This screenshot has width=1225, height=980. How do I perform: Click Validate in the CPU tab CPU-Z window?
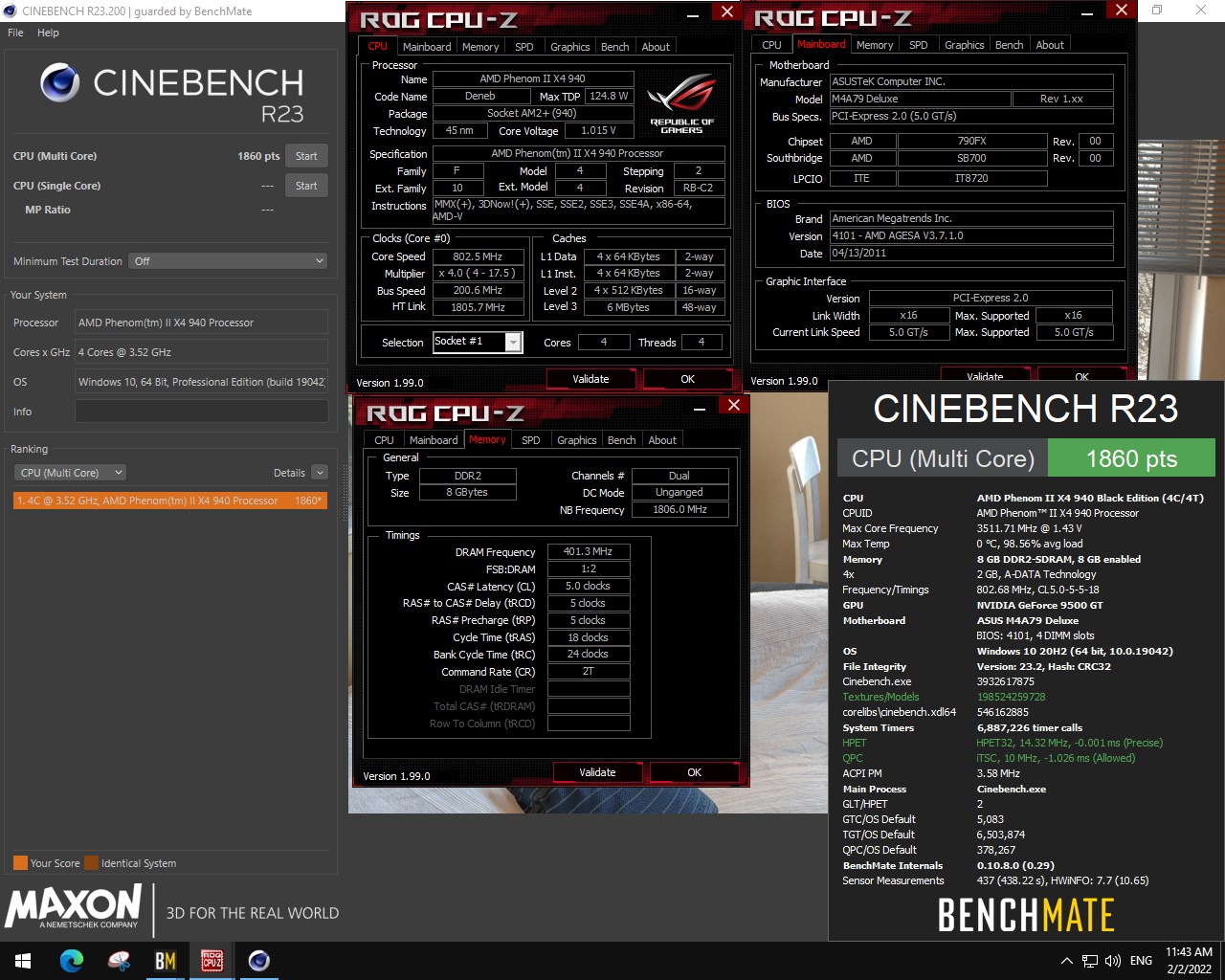[x=590, y=379]
